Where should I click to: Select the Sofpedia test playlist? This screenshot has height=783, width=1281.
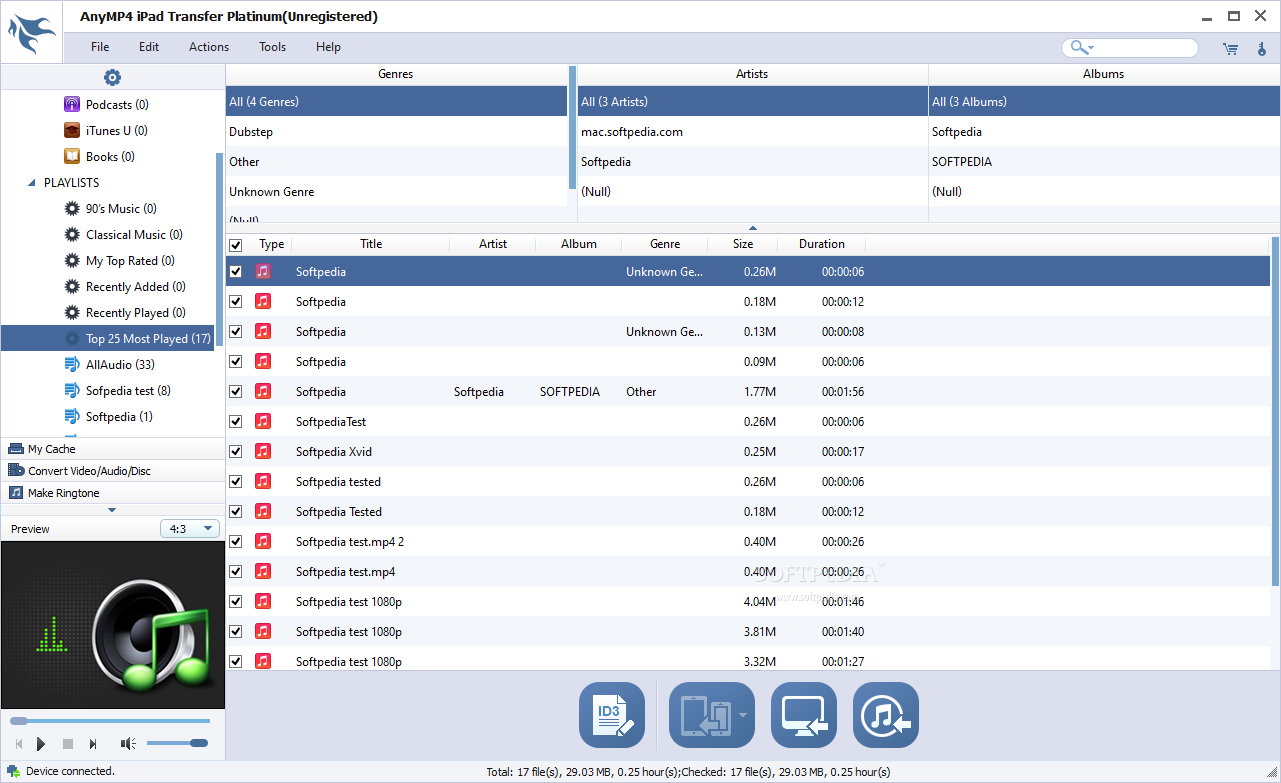128,390
